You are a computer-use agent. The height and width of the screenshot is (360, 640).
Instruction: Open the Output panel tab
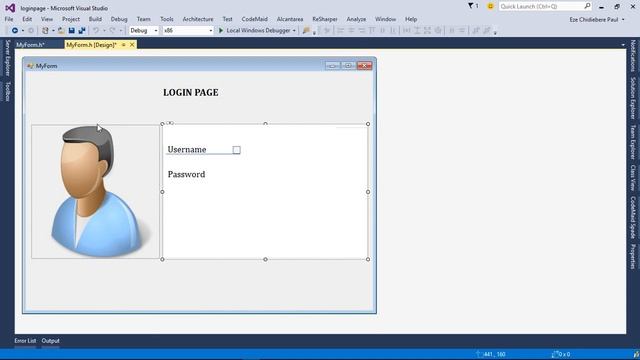click(50, 341)
